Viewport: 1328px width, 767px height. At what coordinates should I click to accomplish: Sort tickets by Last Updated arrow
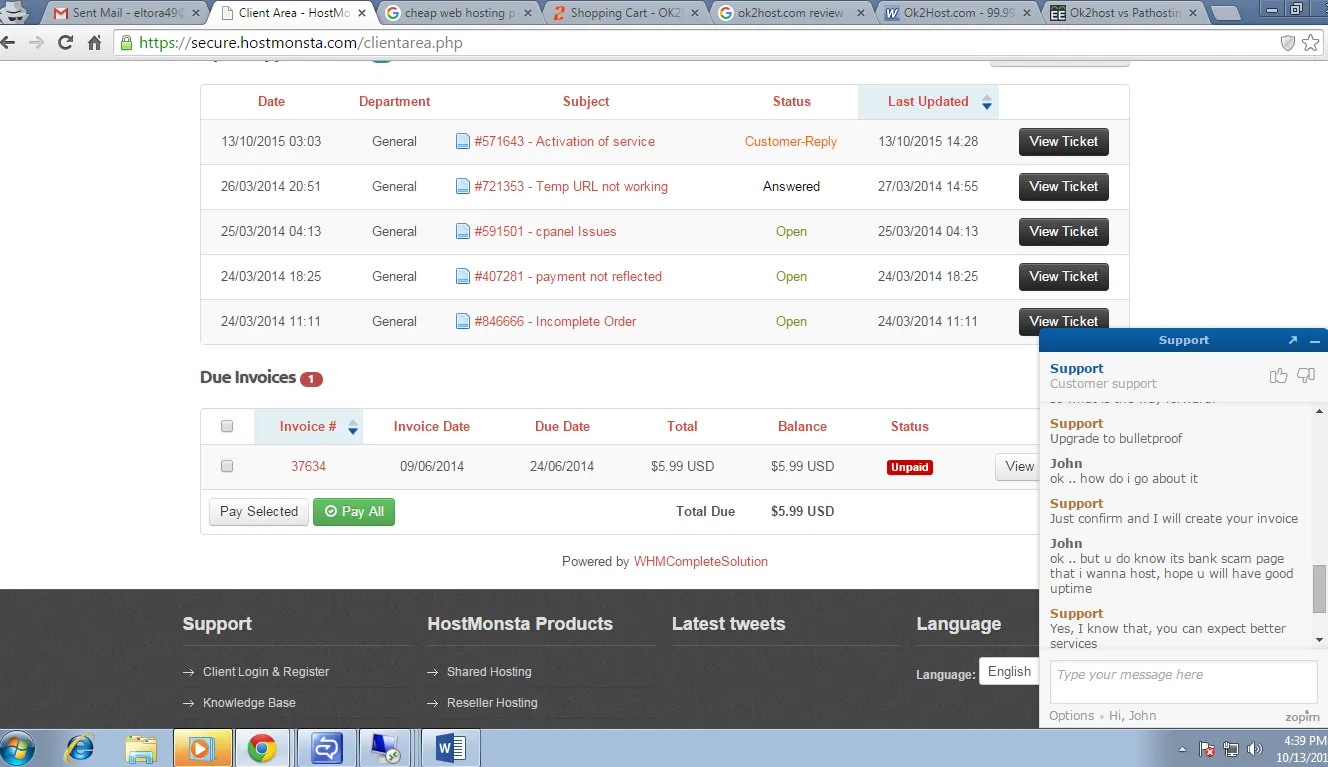(987, 102)
